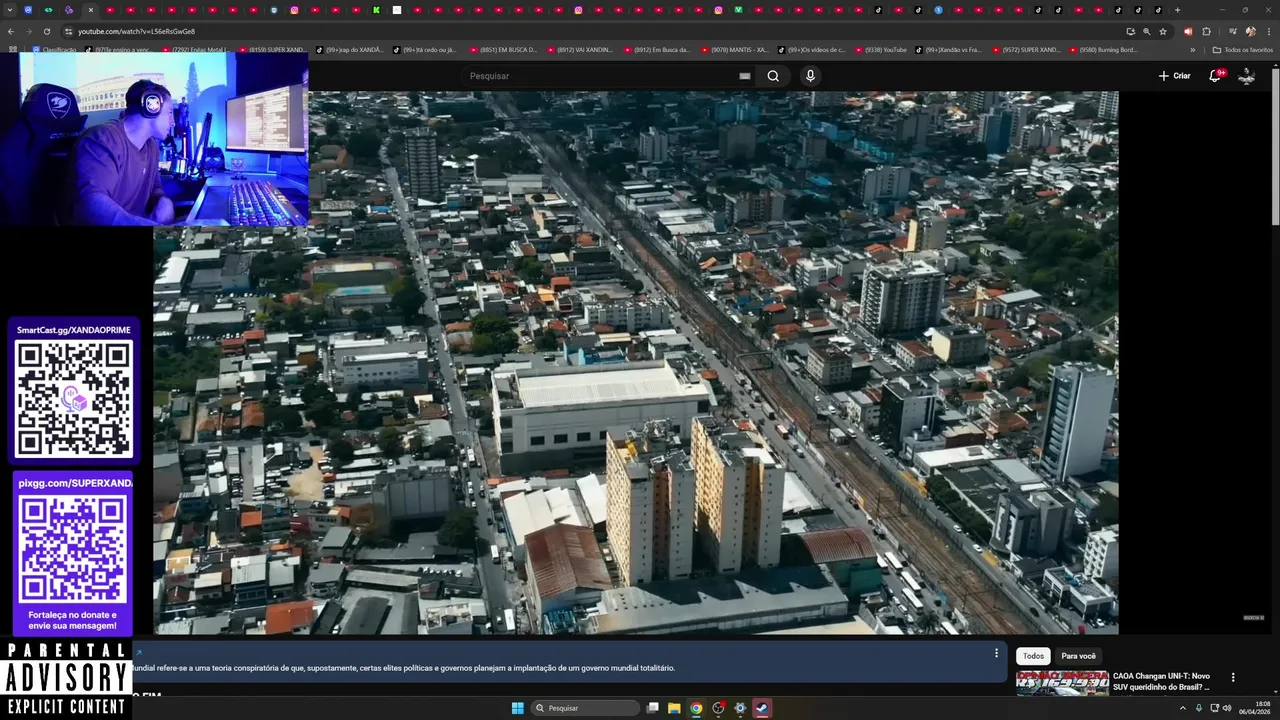Open the (9572) SUPER XAND... bookmark
The width and height of the screenshot is (1280, 720).
1025,49
